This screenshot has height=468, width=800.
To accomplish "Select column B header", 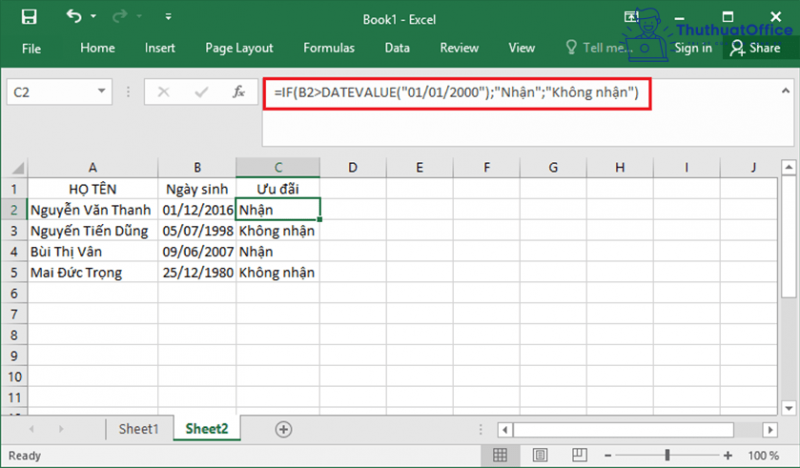I will 197,167.
